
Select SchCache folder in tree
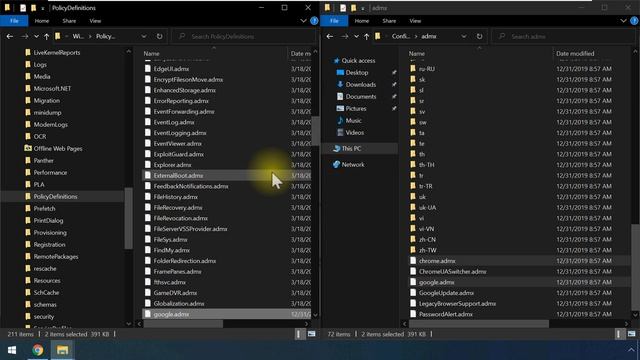(x=46, y=293)
